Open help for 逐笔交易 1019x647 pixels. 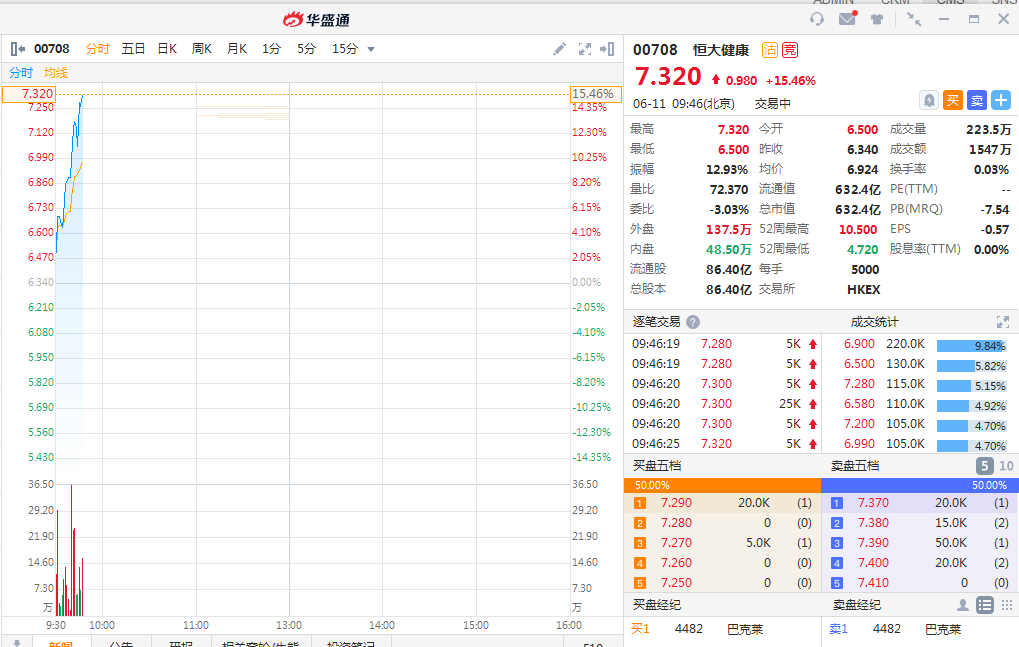pyautogui.click(x=693, y=322)
